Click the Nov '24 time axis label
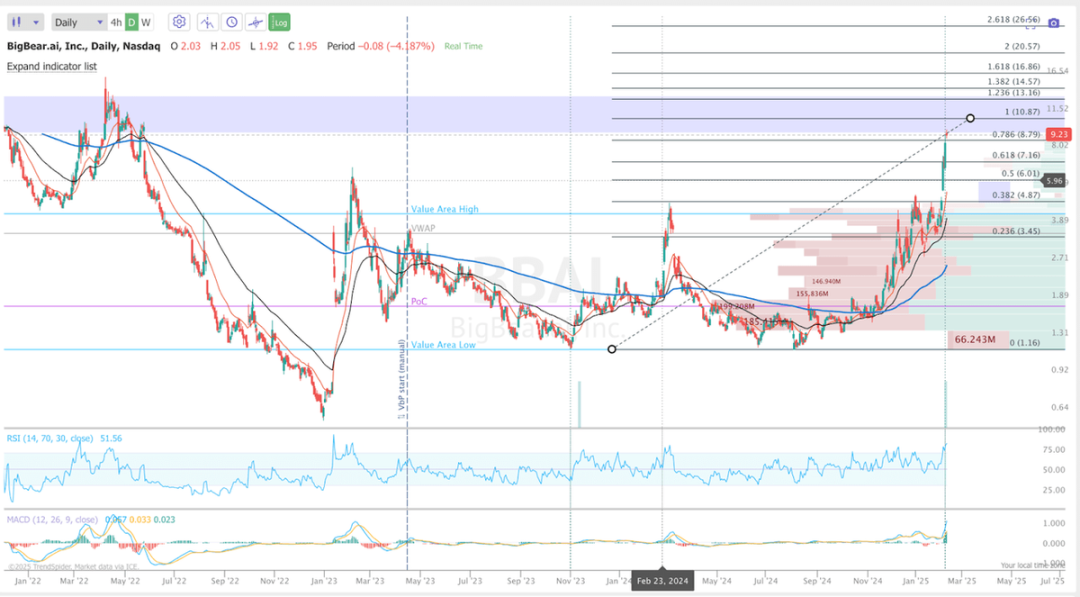 [868, 580]
